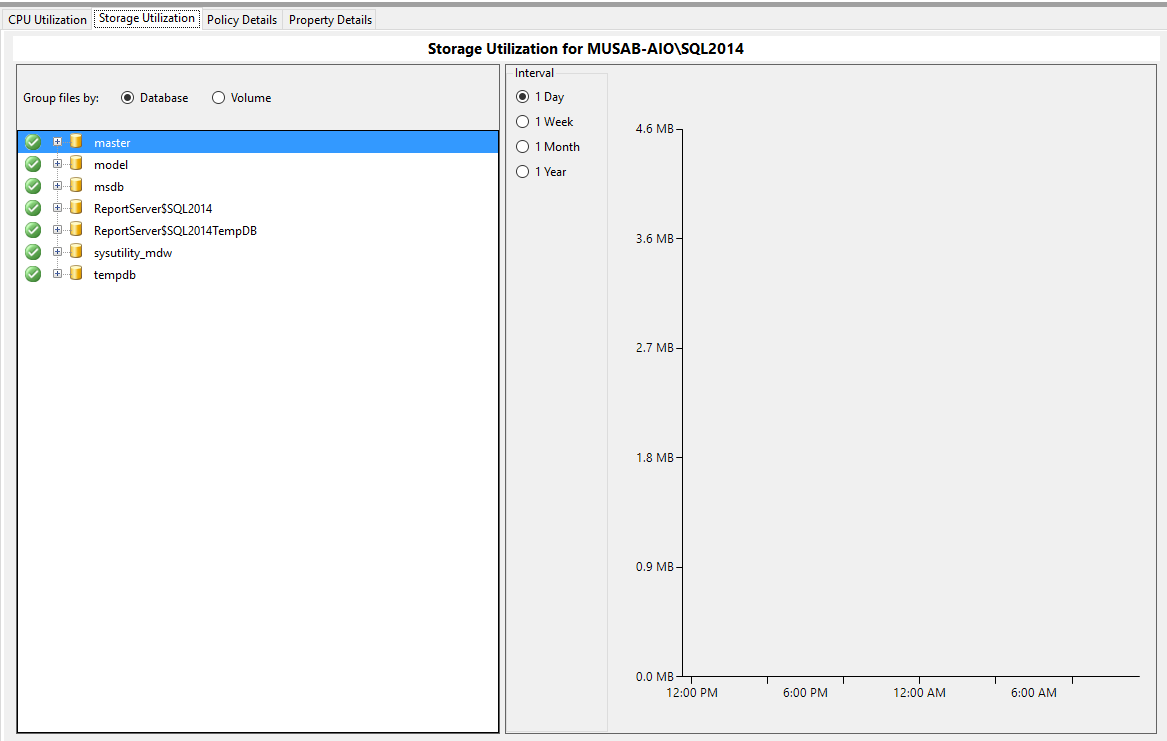1167x741 pixels.
Task: Open the Storage Utilization tab
Action: pos(147,19)
